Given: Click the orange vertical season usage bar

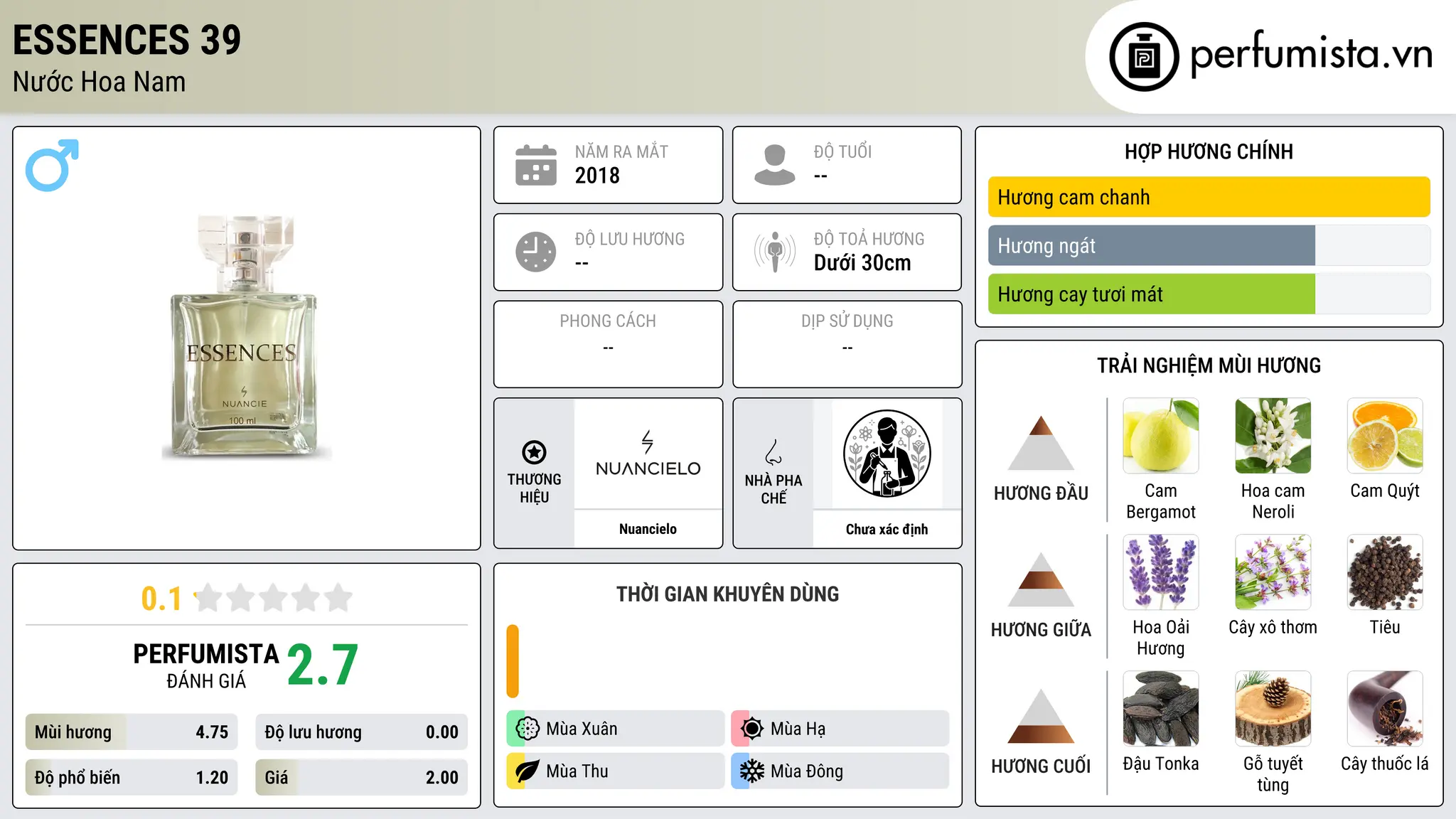Looking at the screenshot, I should pyautogui.click(x=513, y=661).
